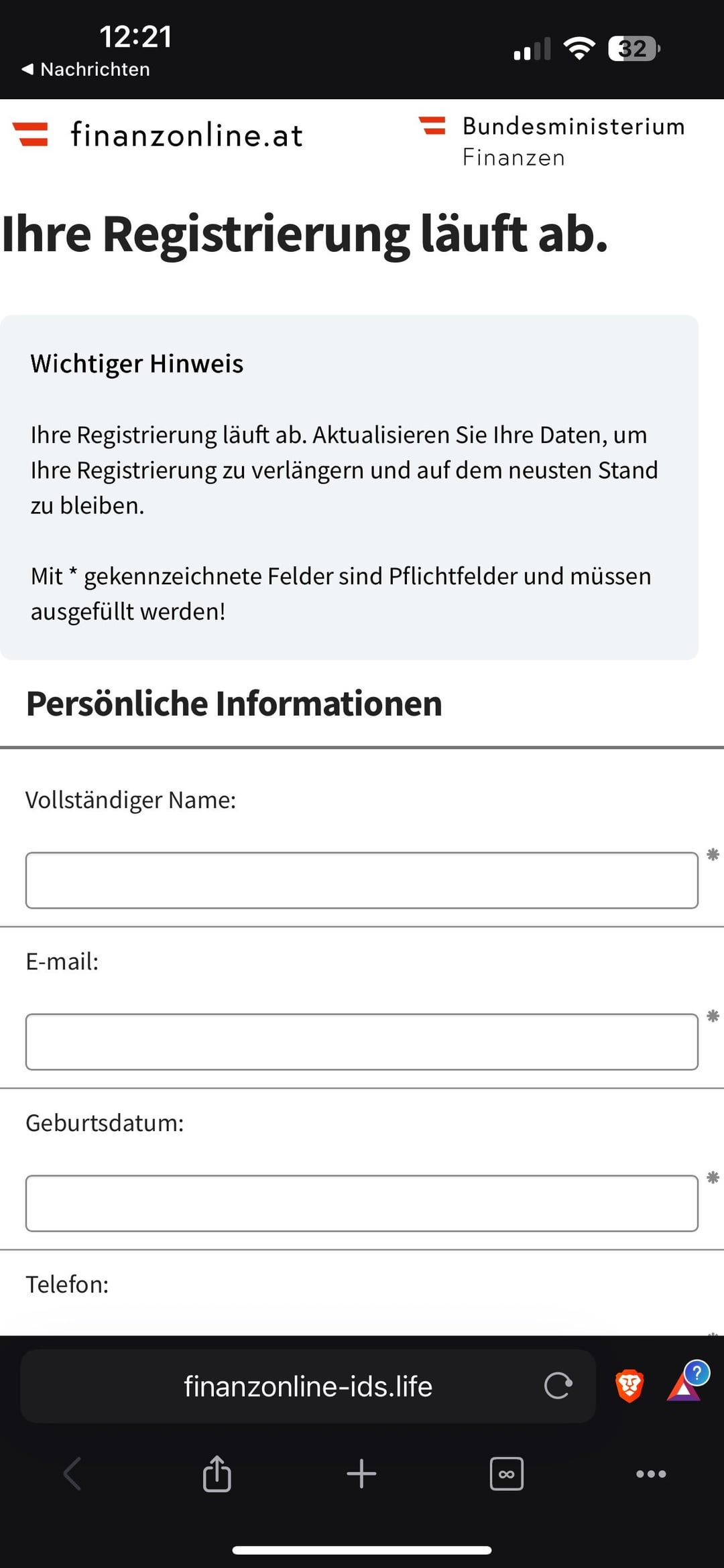Tap the finanzonline-ids.life address bar
The width and height of the screenshot is (724, 1568).
(x=308, y=1386)
